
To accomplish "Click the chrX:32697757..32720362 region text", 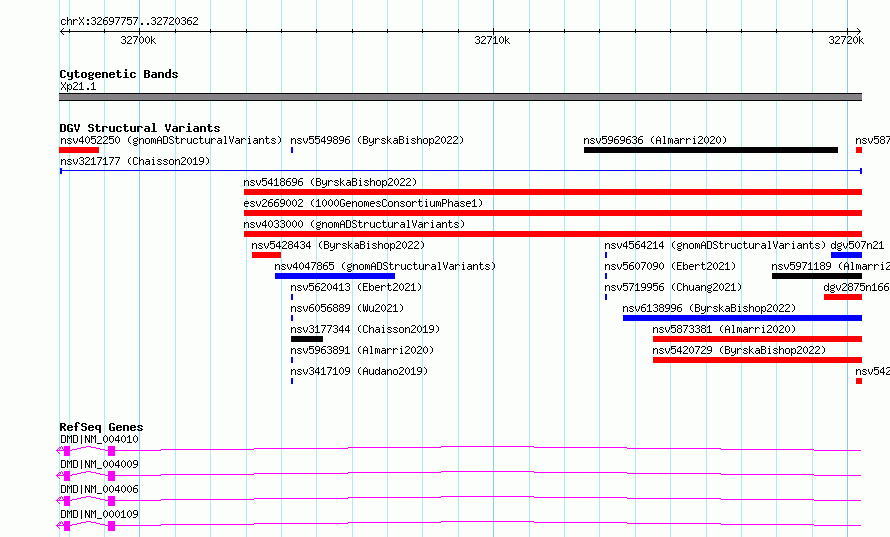I will coord(129,22).
